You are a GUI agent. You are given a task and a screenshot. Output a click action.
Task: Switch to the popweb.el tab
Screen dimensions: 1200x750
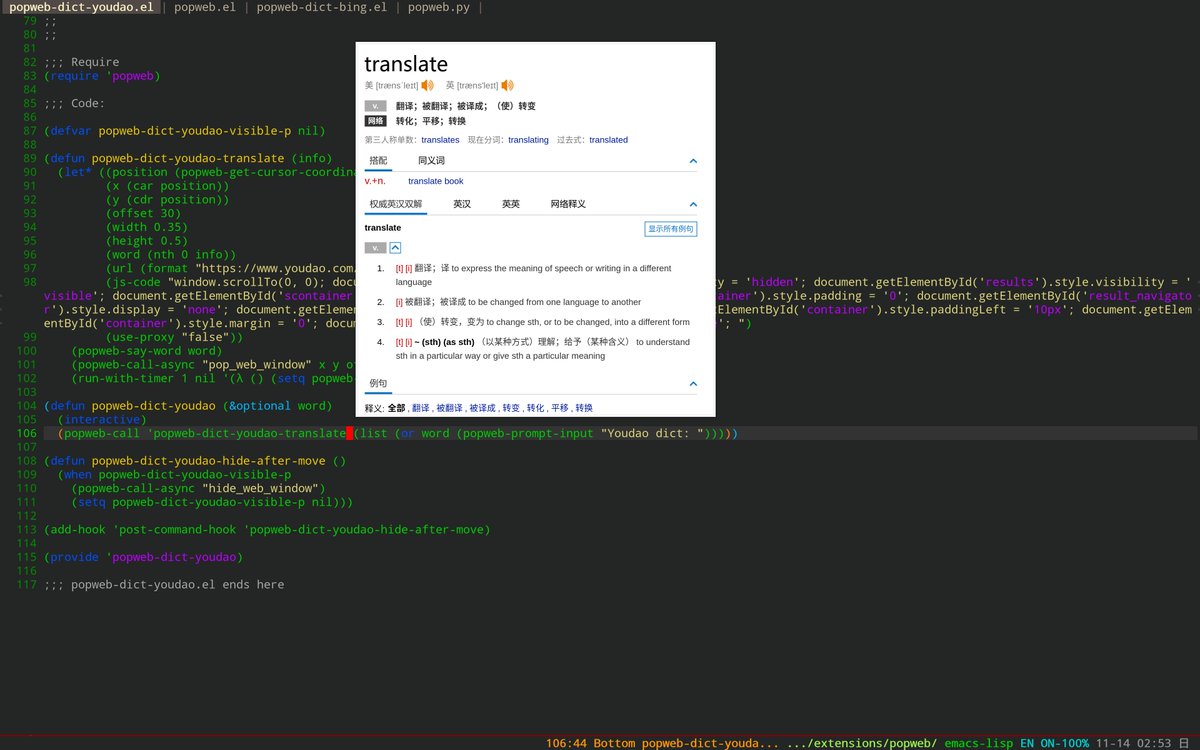coord(204,7)
